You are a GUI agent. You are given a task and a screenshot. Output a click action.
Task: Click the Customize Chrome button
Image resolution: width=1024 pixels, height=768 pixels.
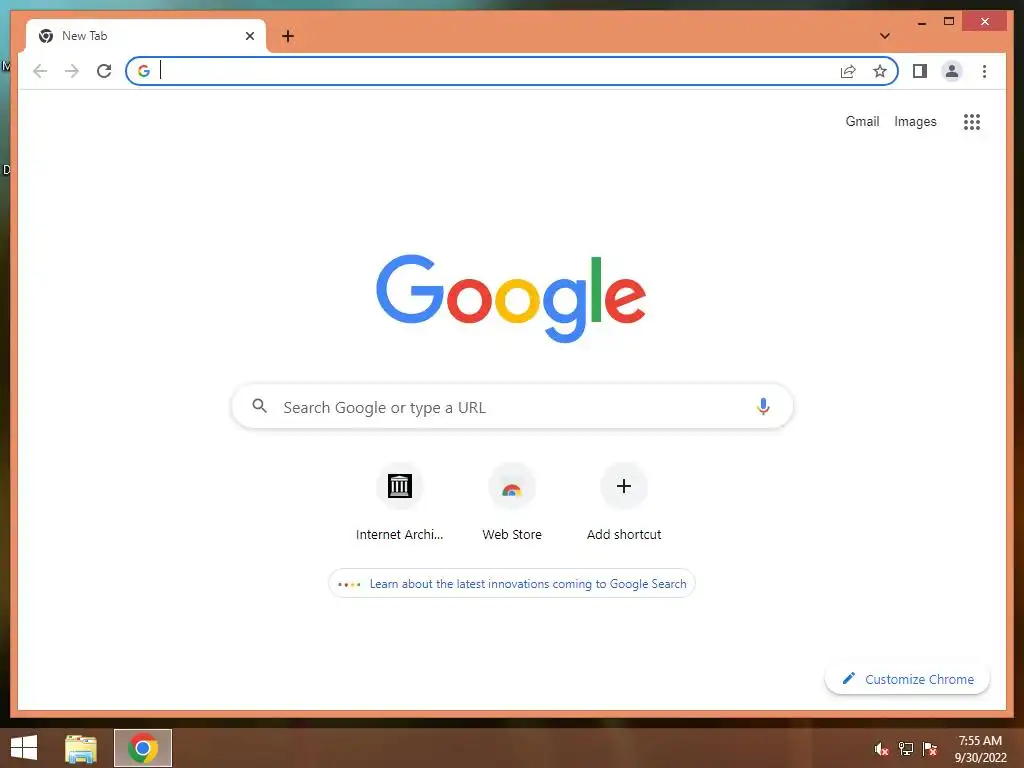(908, 679)
